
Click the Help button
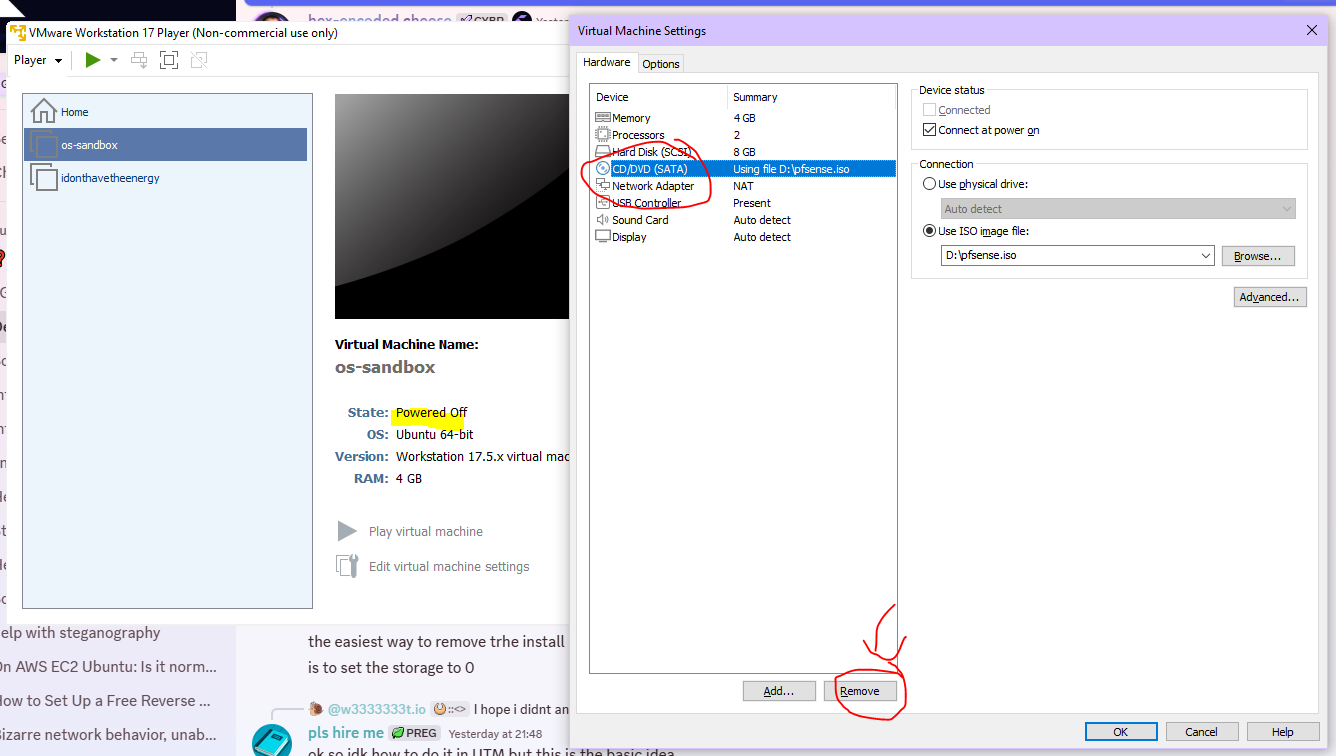pos(1283,732)
